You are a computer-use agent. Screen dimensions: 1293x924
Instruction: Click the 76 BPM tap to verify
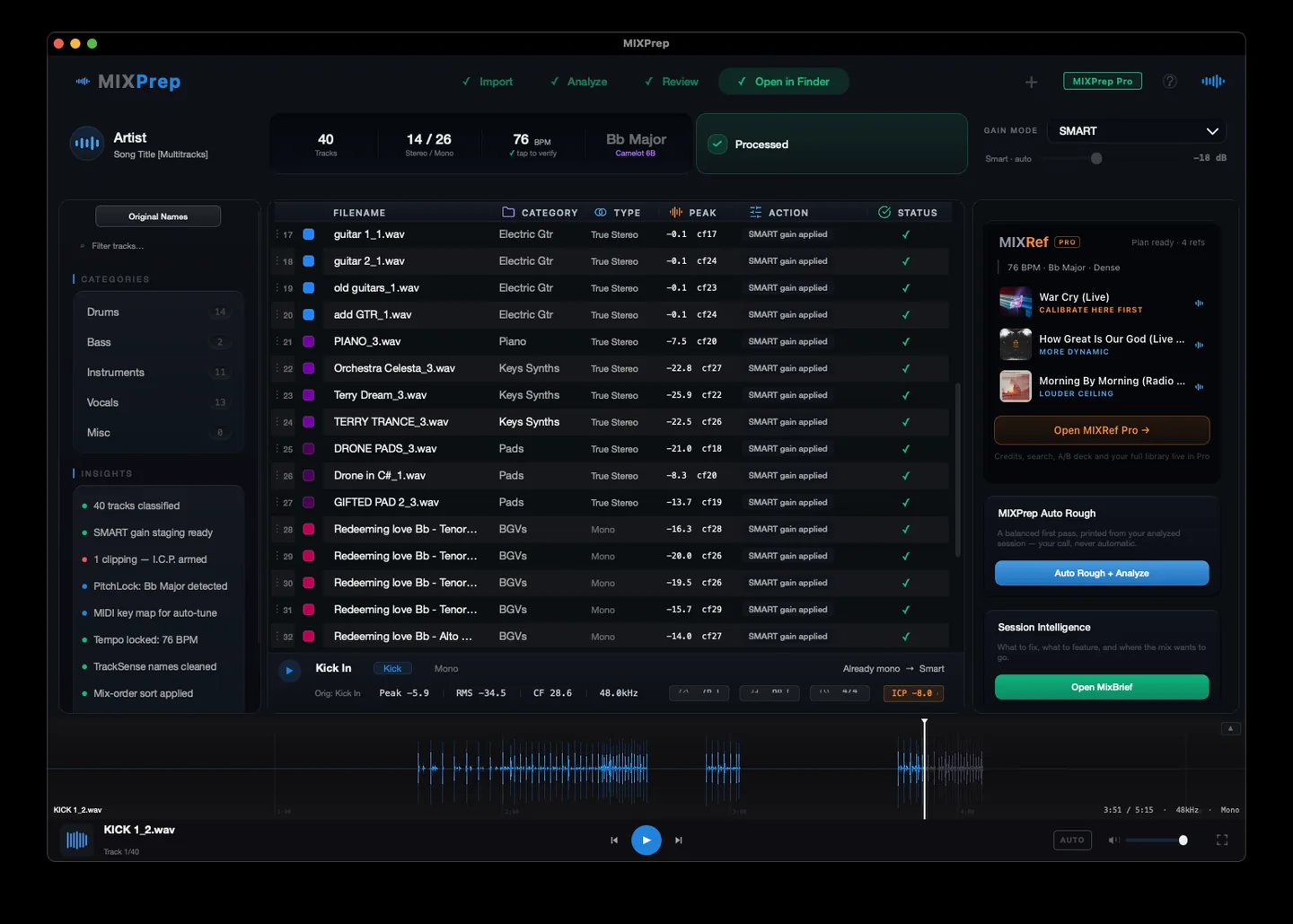pos(533,144)
